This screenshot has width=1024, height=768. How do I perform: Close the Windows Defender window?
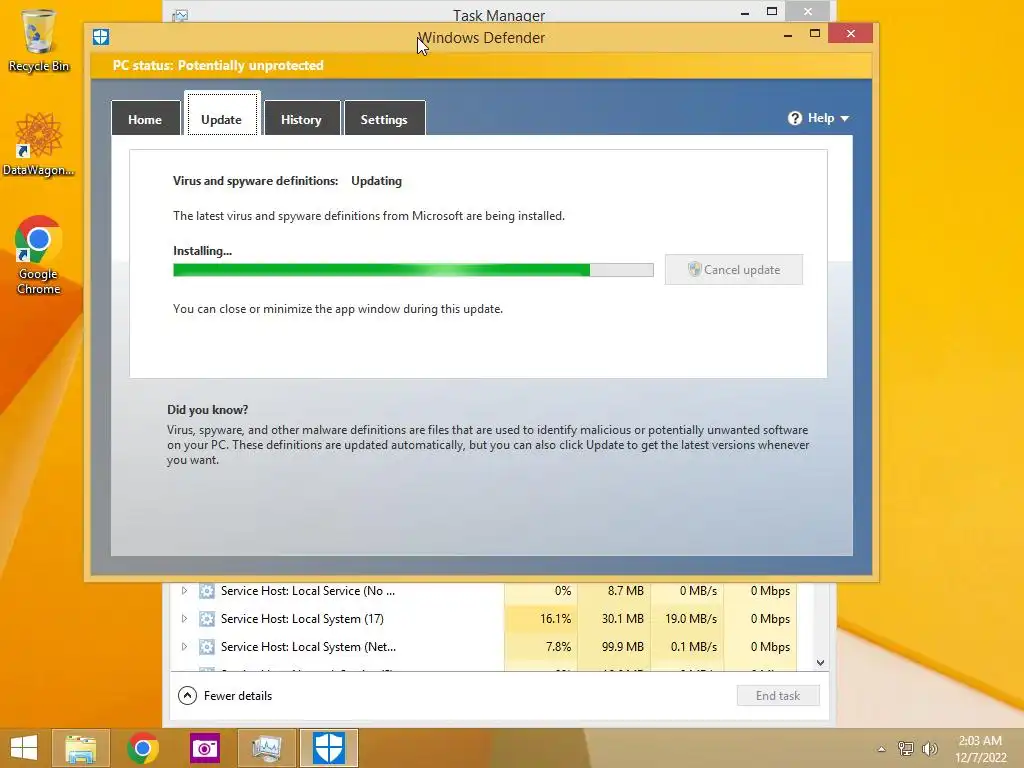(x=850, y=33)
